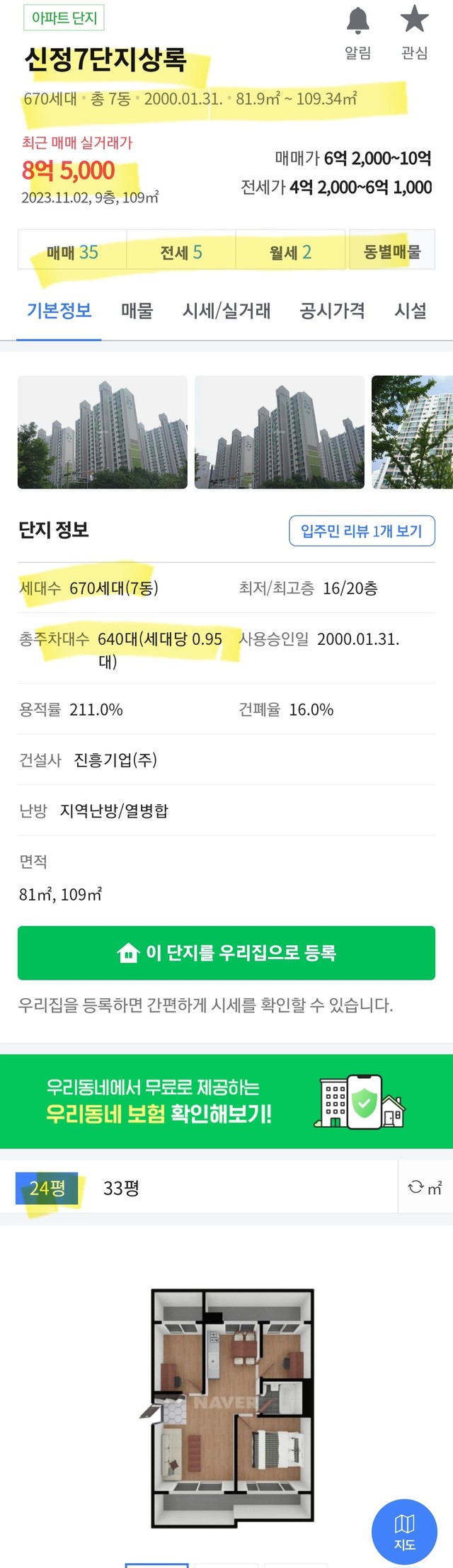This screenshot has width=453, height=1568.
Task: Show 월세 2 listings
Action: pos(290,252)
